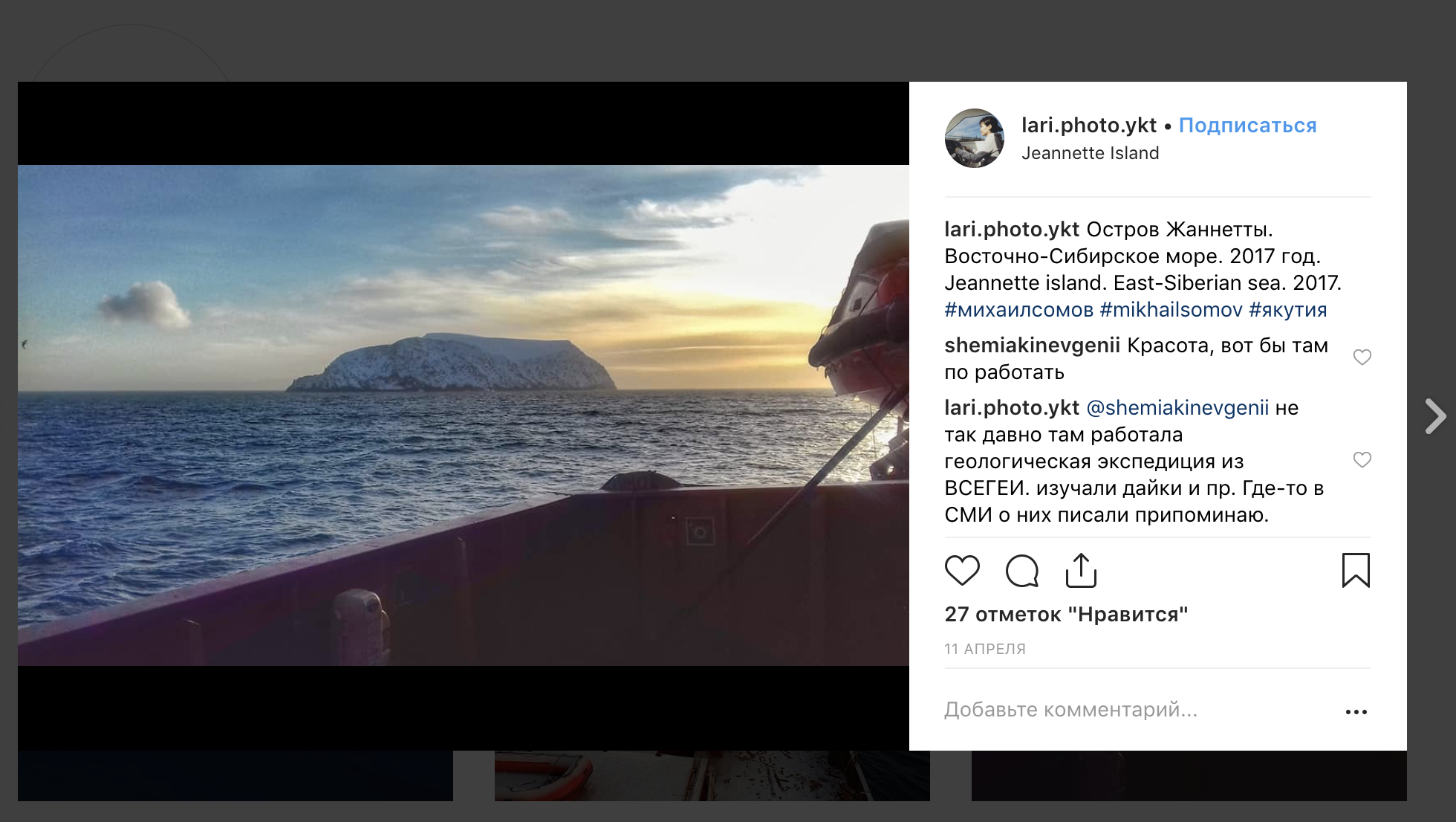Open the 11 АПРЕЛЯ post date
This screenshot has height=822, width=1456.
(984, 649)
